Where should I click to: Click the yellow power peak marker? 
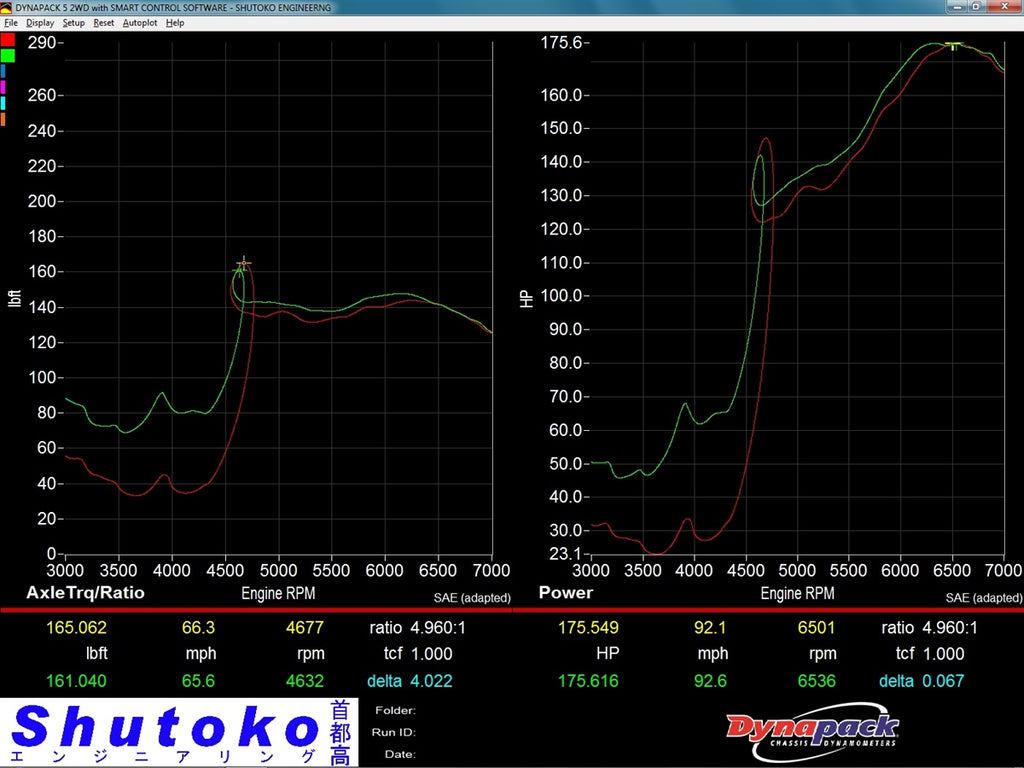[954, 46]
